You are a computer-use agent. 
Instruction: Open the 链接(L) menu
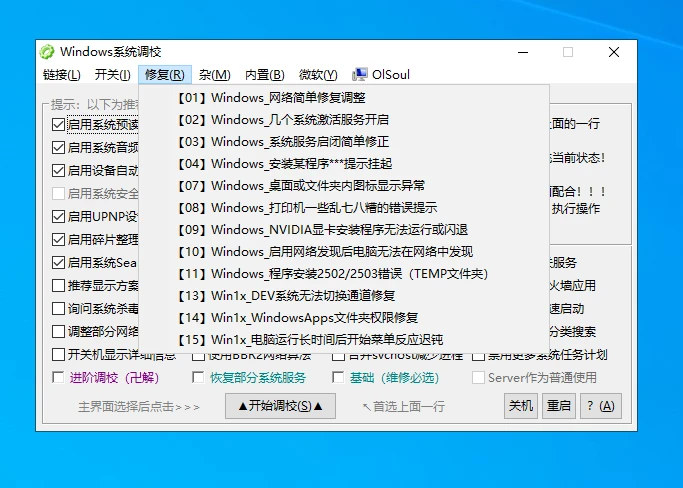click(x=62, y=75)
